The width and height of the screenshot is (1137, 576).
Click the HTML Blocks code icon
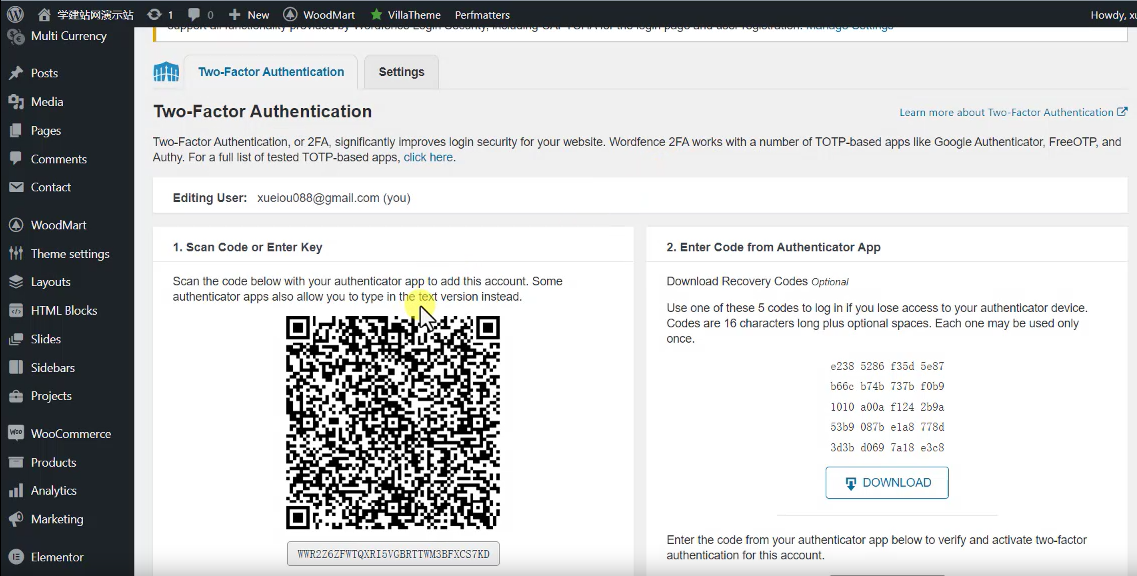(x=15, y=310)
